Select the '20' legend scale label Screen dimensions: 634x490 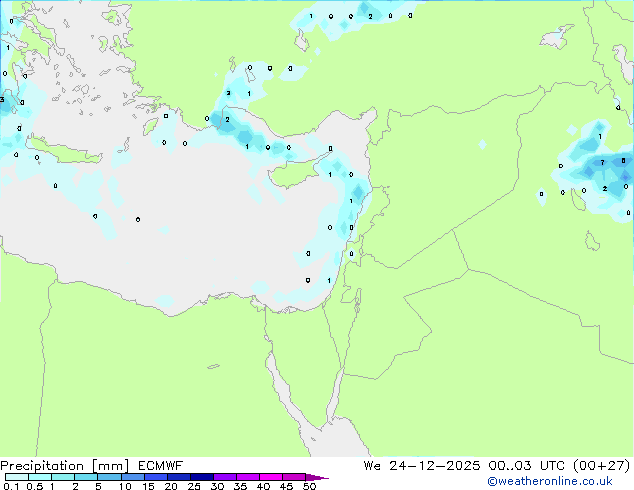click(171, 486)
